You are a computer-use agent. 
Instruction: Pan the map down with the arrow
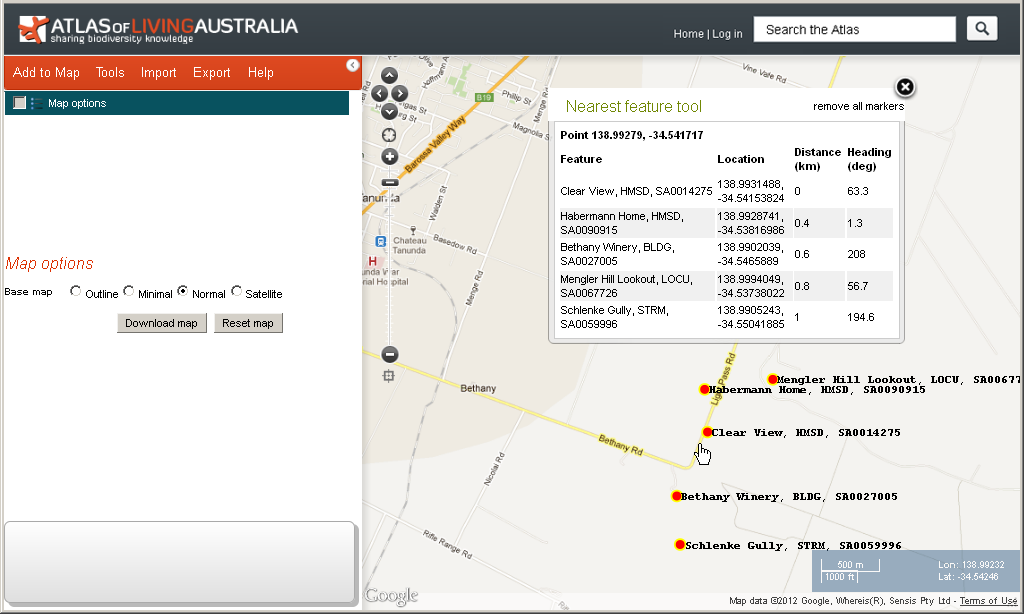click(389, 112)
